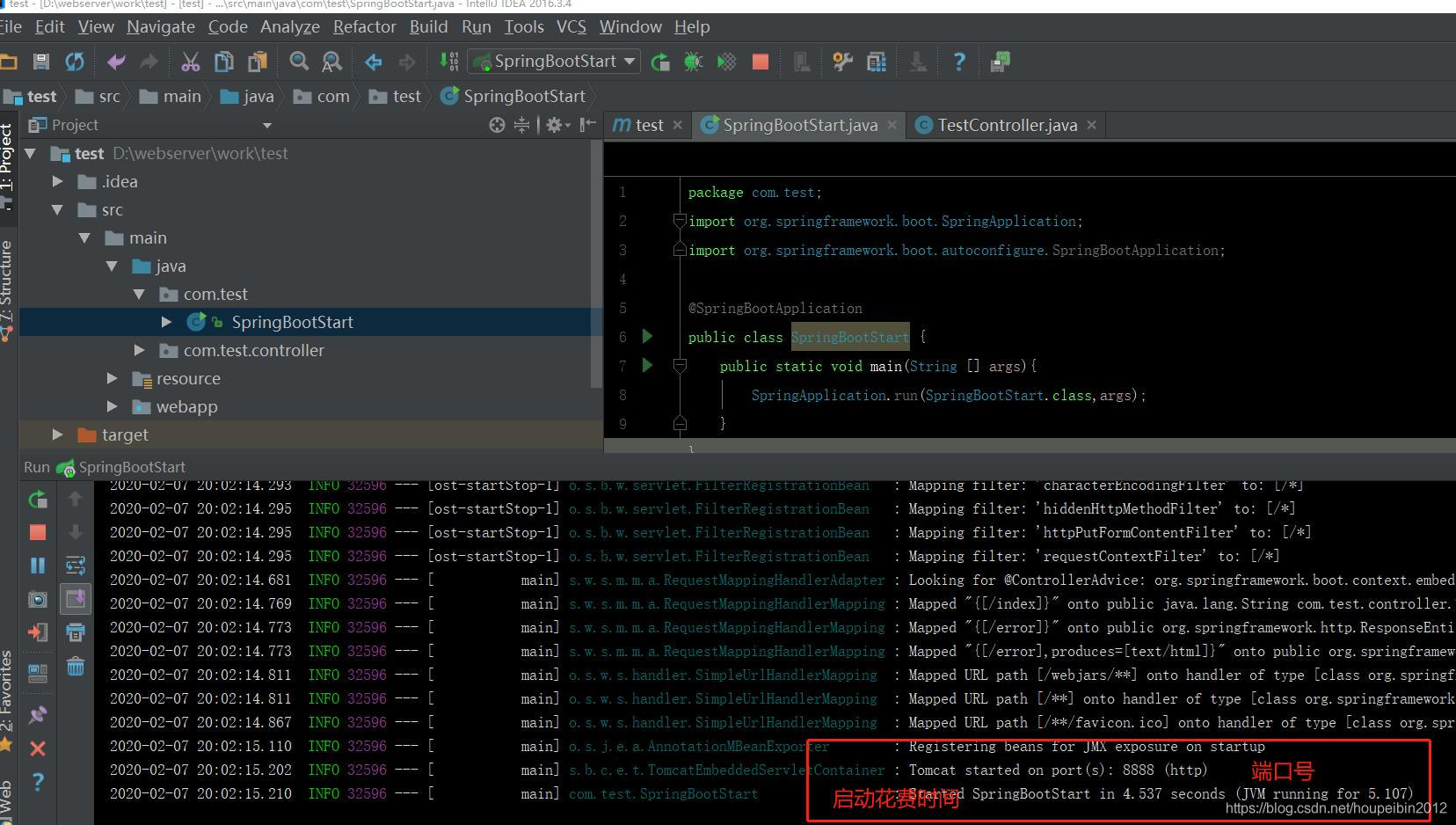Image resolution: width=1456 pixels, height=825 pixels.
Task: Click the Cut scissors icon
Action: pyautogui.click(x=190, y=62)
